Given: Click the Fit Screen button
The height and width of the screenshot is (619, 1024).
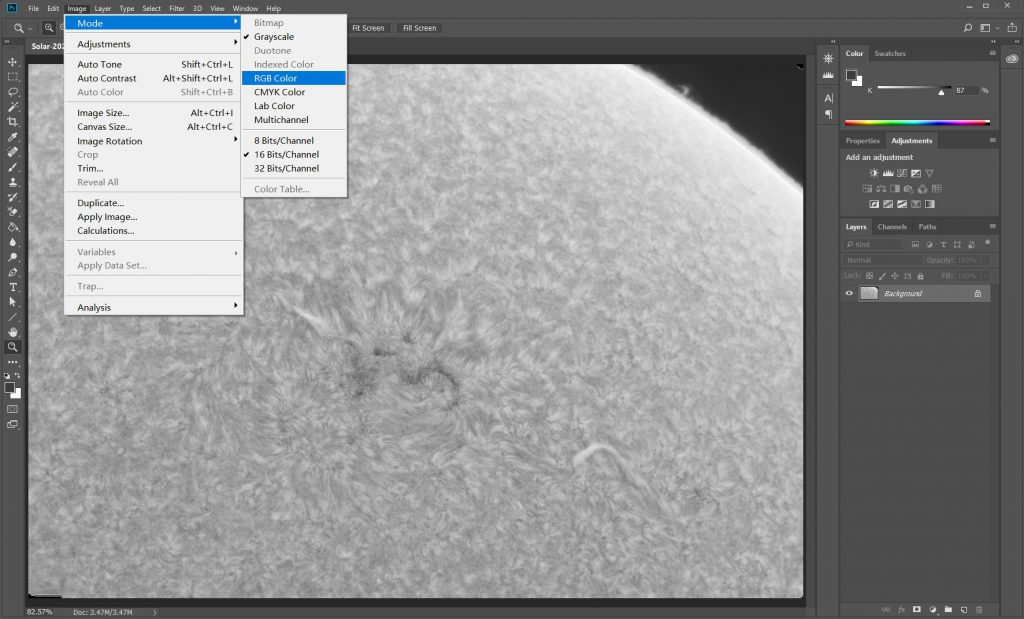Looking at the screenshot, I should [367, 28].
